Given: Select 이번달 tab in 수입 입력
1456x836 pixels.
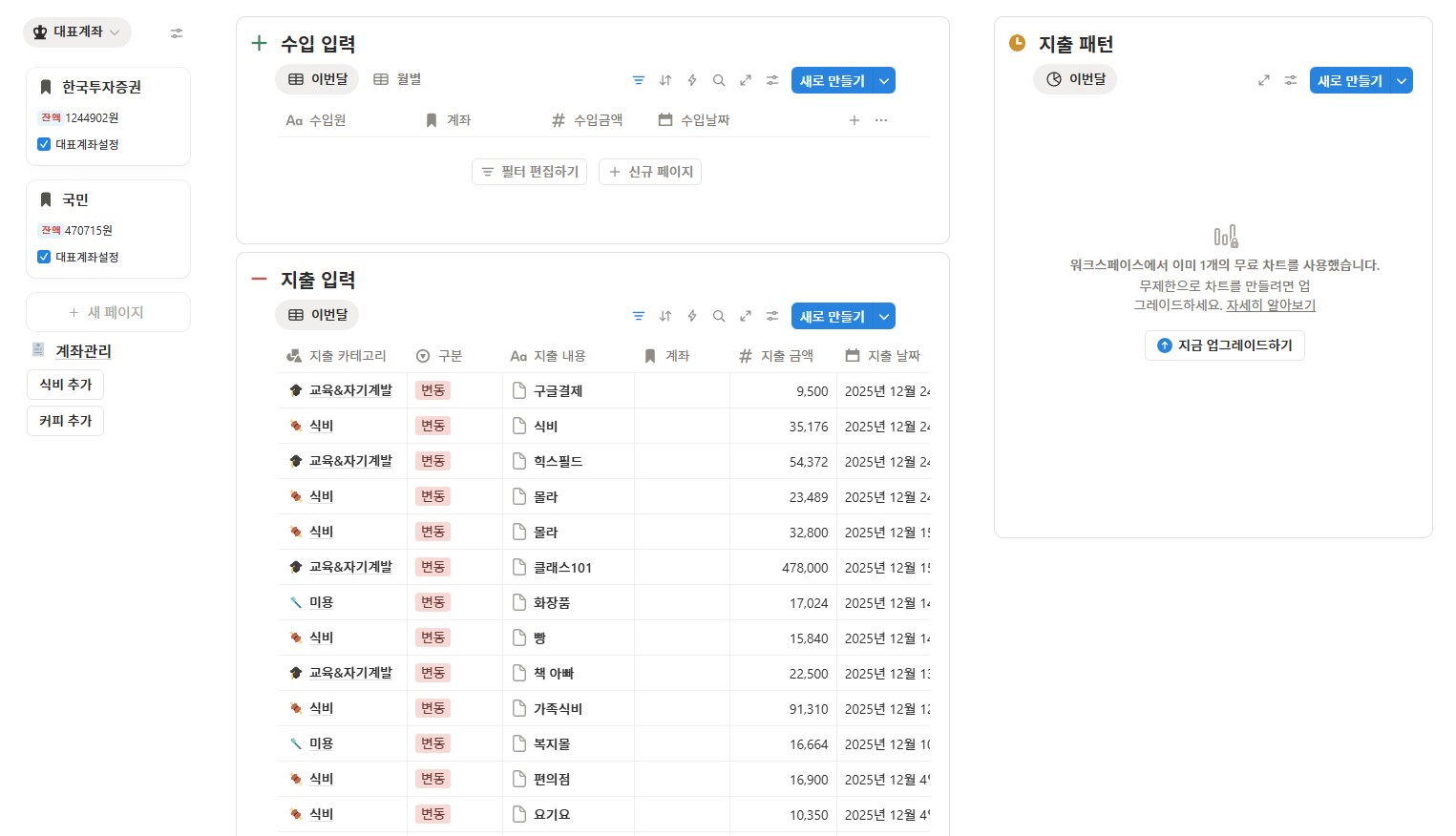Looking at the screenshot, I should [x=317, y=79].
